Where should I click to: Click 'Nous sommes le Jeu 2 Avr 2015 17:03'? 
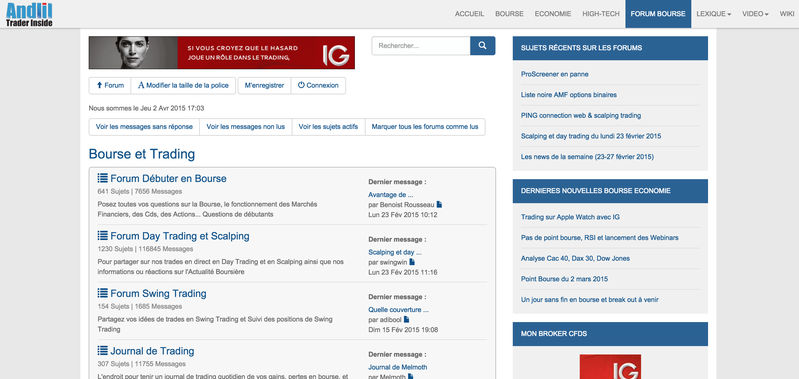coord(146,109)
